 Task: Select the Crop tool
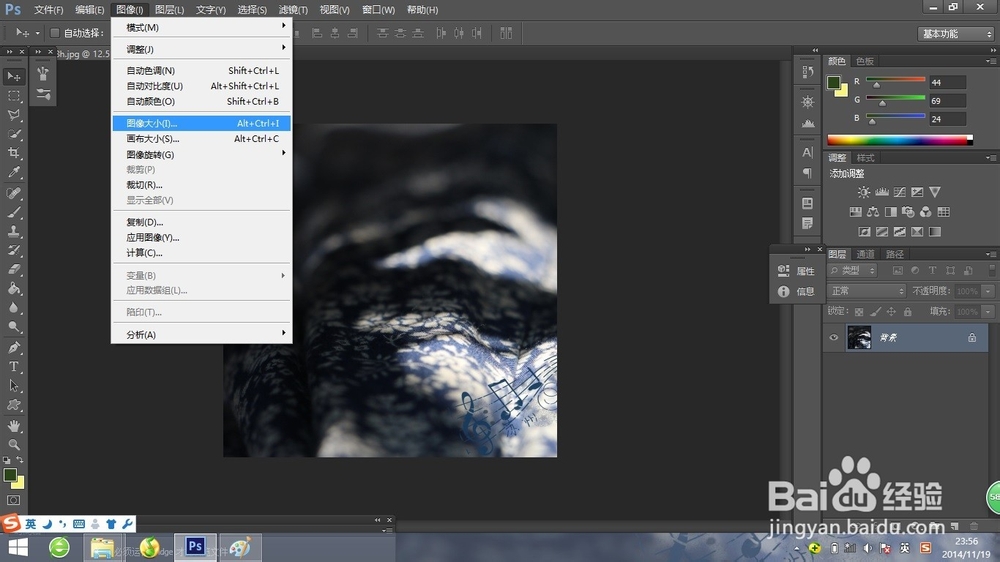point(13,153)
